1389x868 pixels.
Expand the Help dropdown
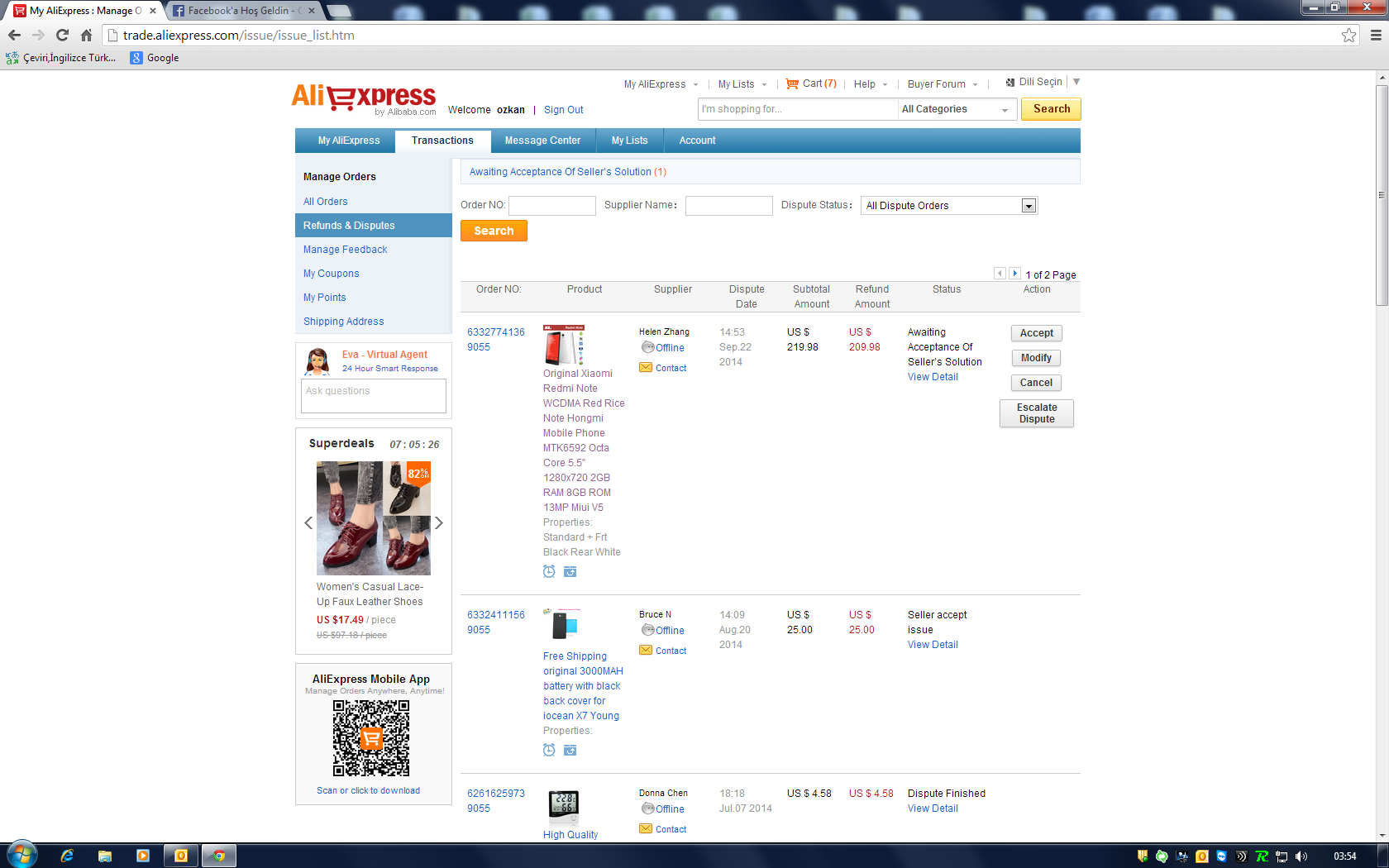click(x=871, y=84)
